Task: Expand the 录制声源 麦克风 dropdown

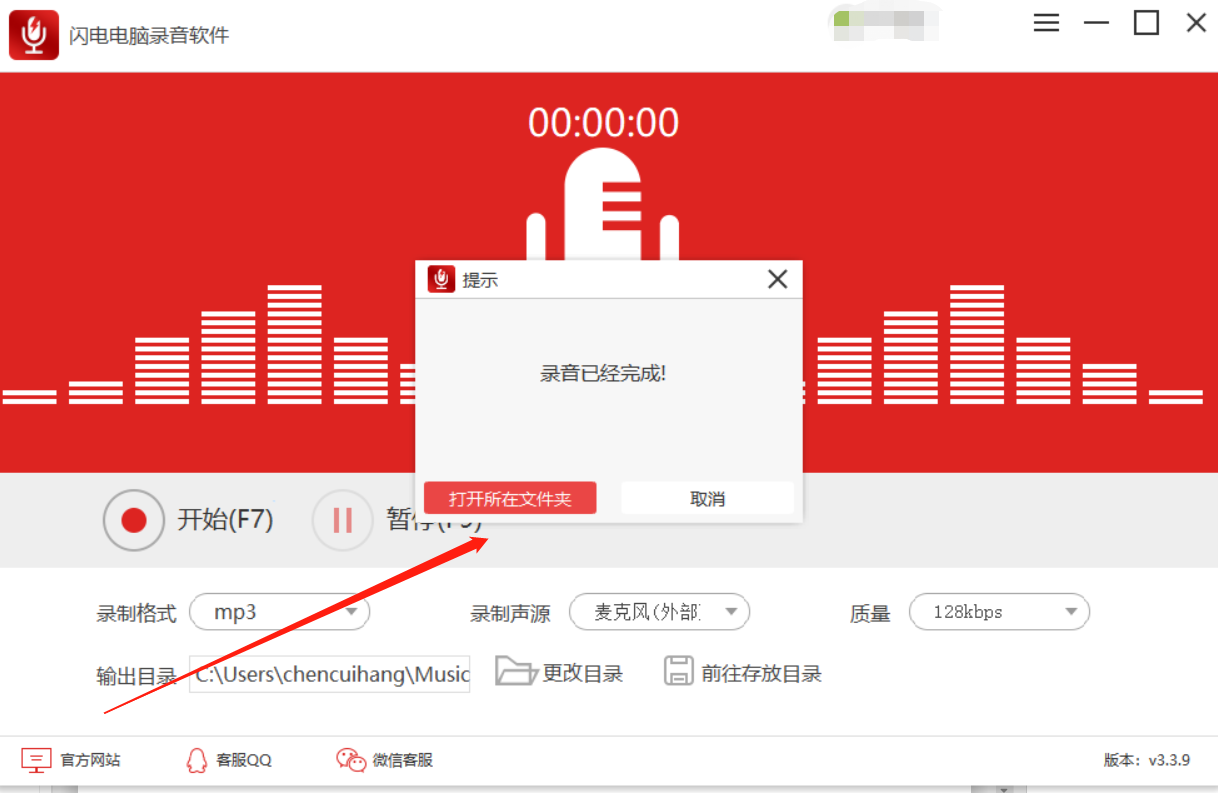Action: (659, 612)
